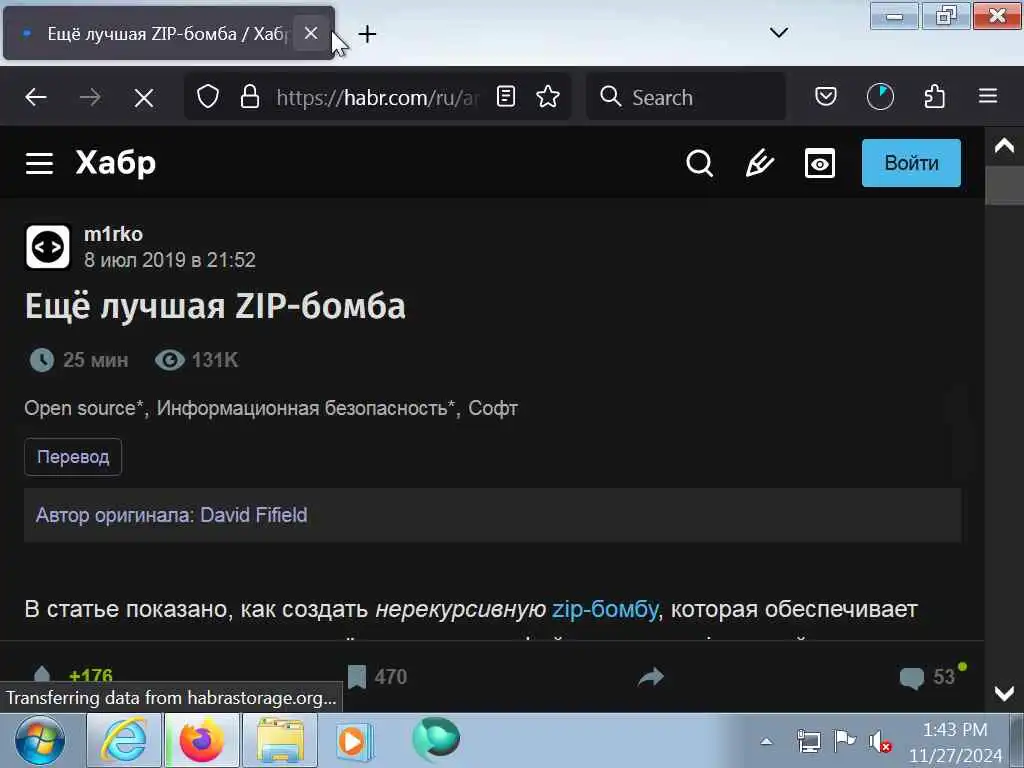
Task: Open Windows Explorer folder from taskbar
Action: tap(280, 741)
